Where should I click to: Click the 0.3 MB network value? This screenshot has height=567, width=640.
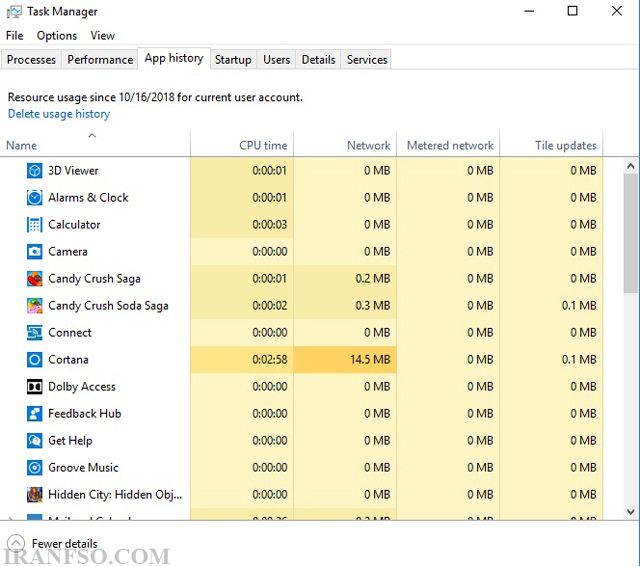pos(373,306)
